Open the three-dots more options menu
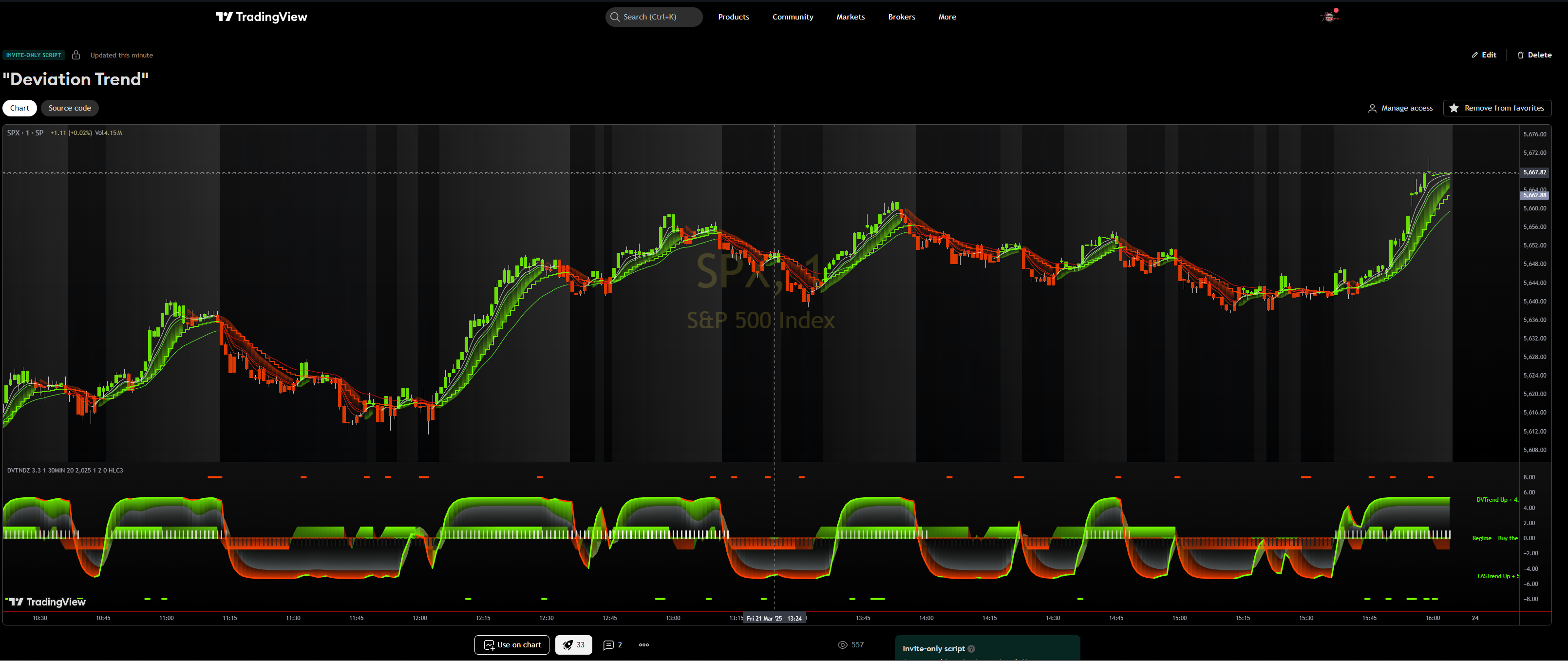The image size is (1568, 661). coord(644,644)
